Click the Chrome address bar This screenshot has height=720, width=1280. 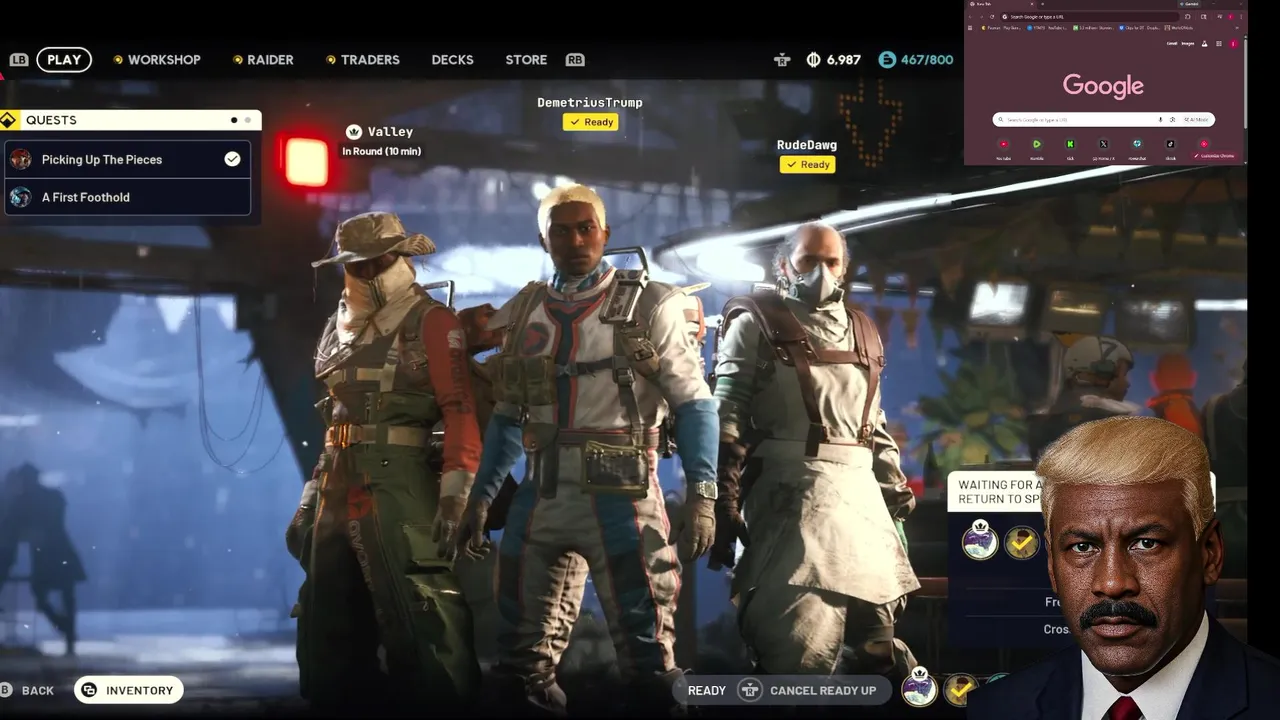coord(1090,17)
